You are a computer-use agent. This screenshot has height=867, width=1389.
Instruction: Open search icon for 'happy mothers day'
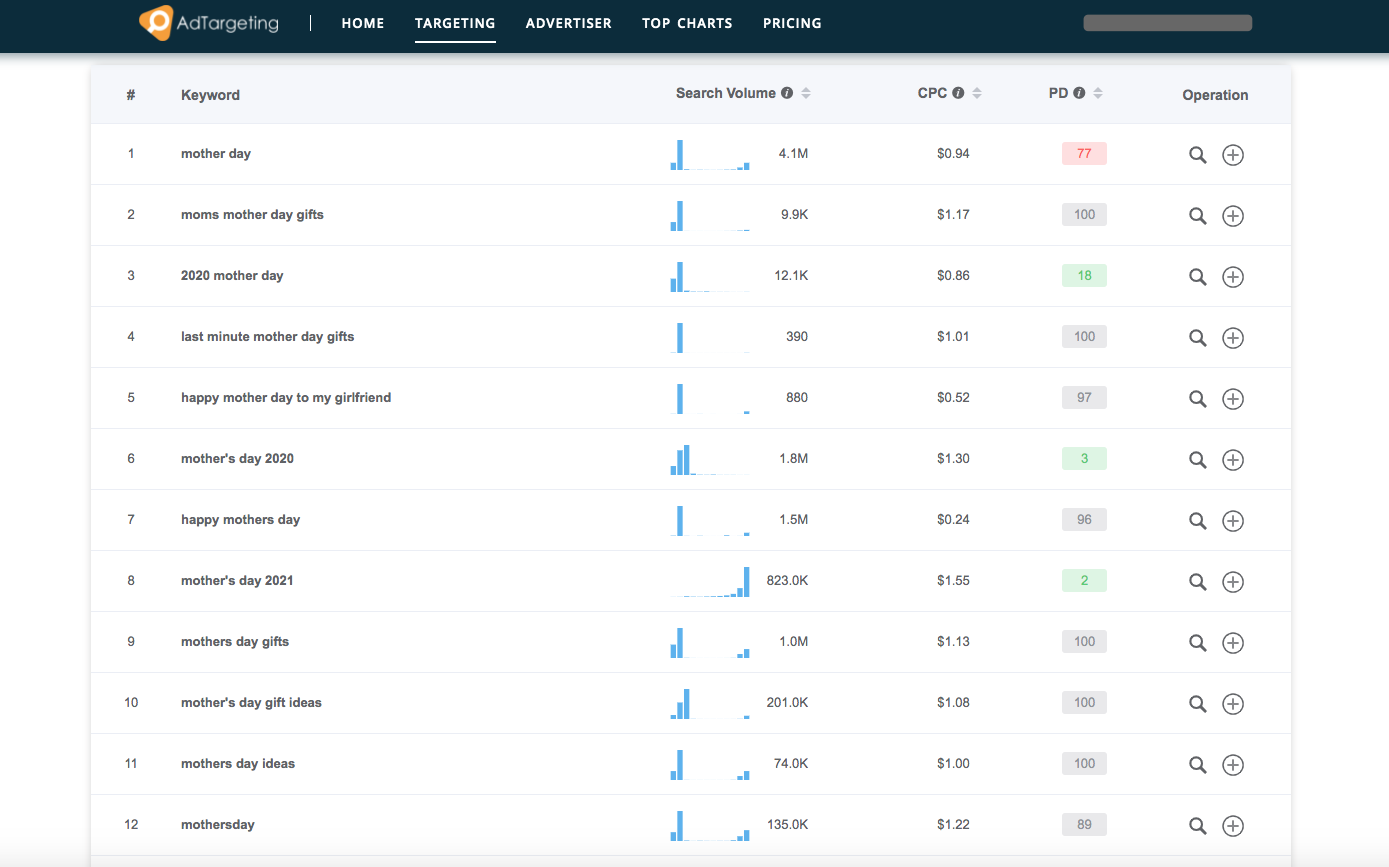[x=1197, y=521]
